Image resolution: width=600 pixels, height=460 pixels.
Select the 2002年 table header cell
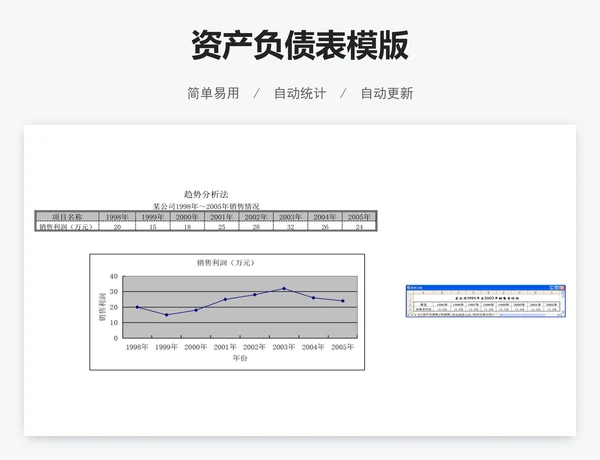[256, 217]
